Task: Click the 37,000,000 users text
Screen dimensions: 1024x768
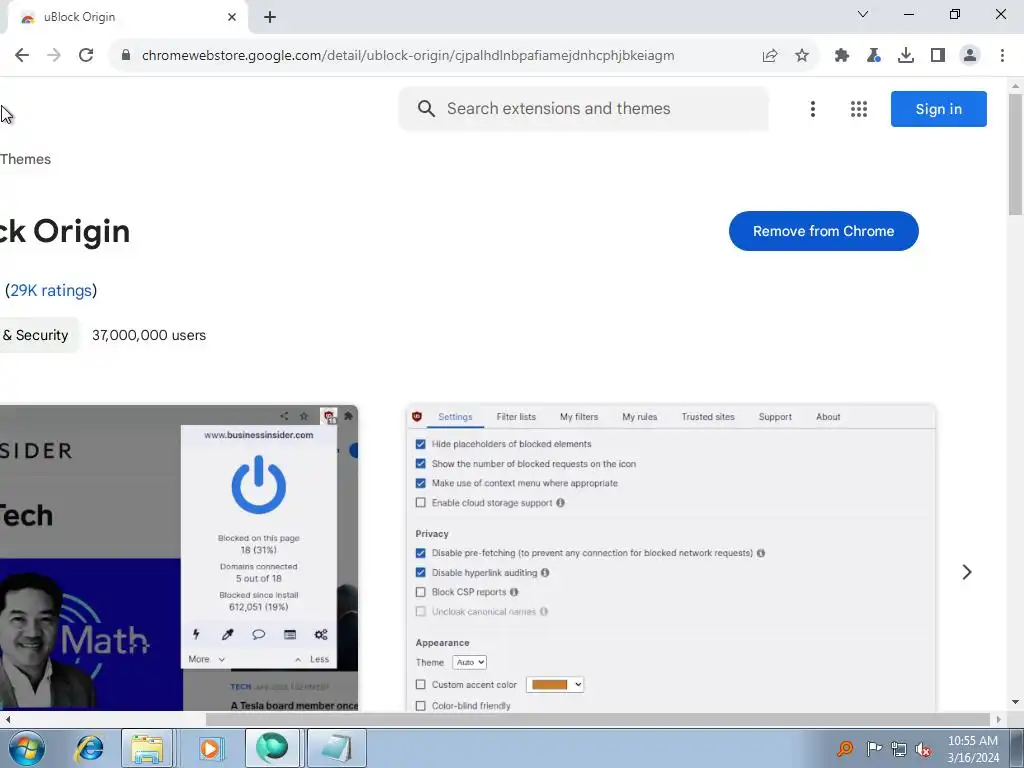Action: 149,335
